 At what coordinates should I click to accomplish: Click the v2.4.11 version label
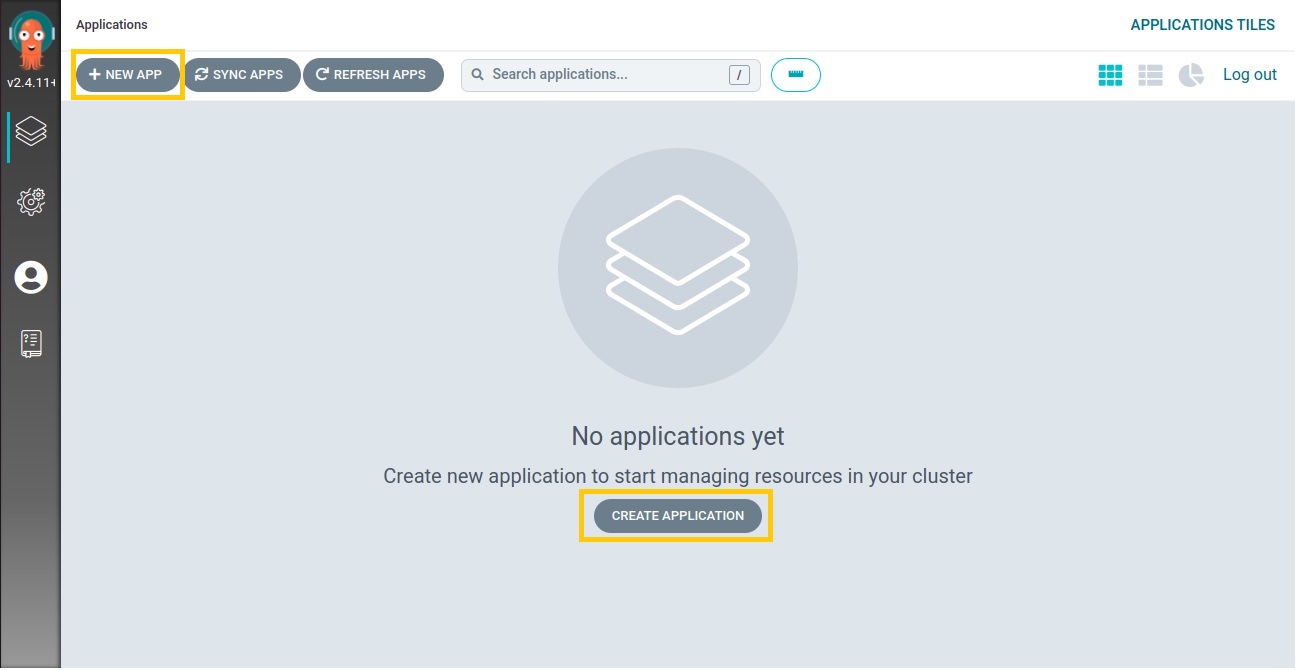click(x=31, y=83)
